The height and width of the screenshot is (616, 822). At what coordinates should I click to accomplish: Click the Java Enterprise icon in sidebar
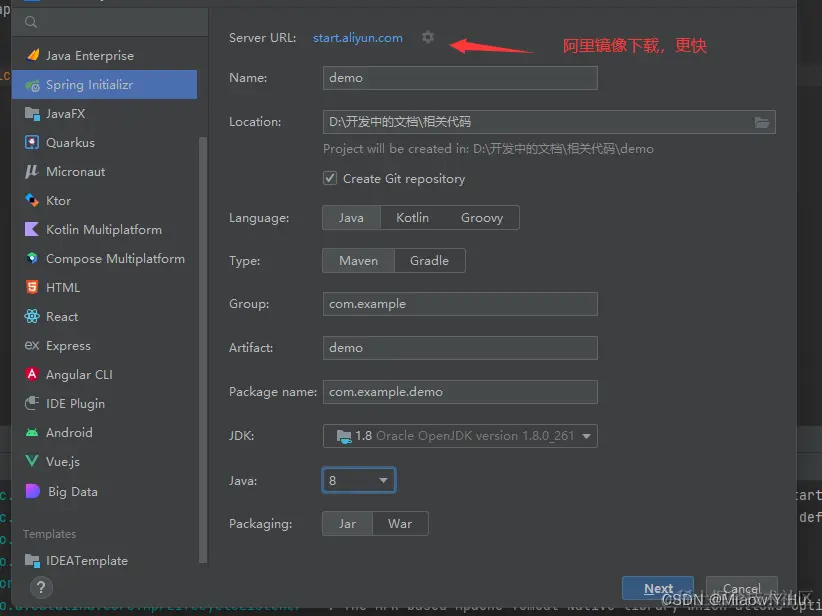pyautogui.click(x=33, y=55)
